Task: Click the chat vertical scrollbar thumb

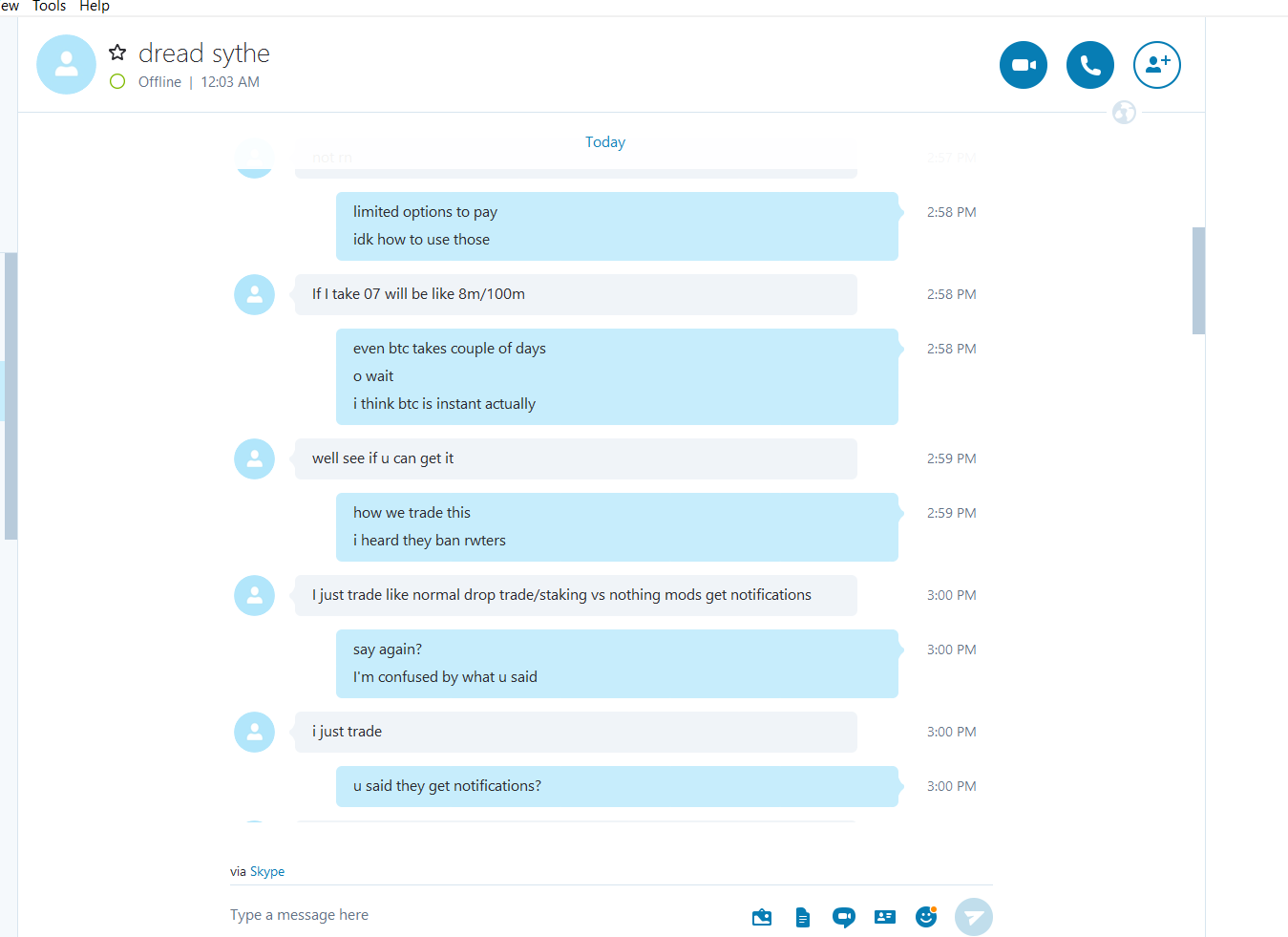Action: coord(1198,281)
